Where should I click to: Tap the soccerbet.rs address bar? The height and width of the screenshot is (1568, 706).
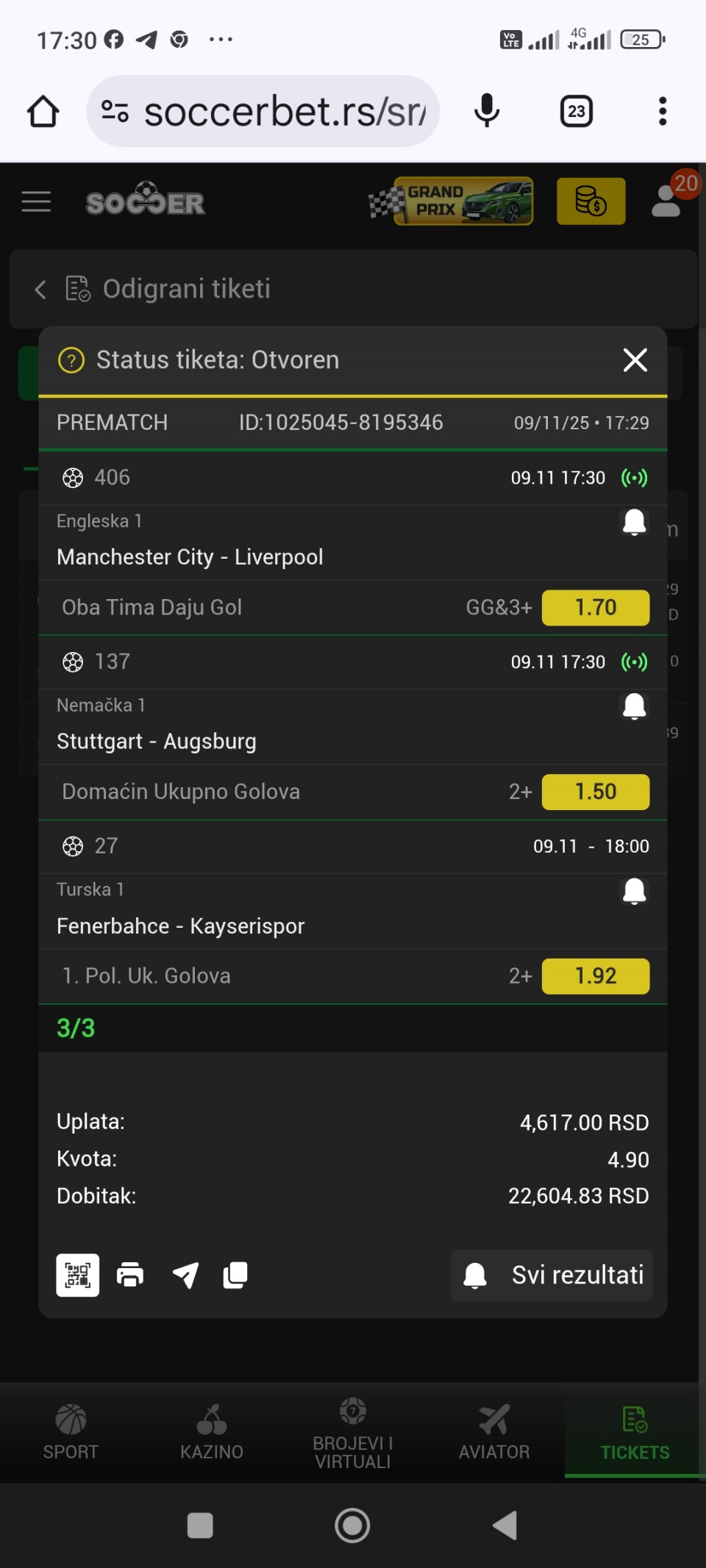click(283, 112)
